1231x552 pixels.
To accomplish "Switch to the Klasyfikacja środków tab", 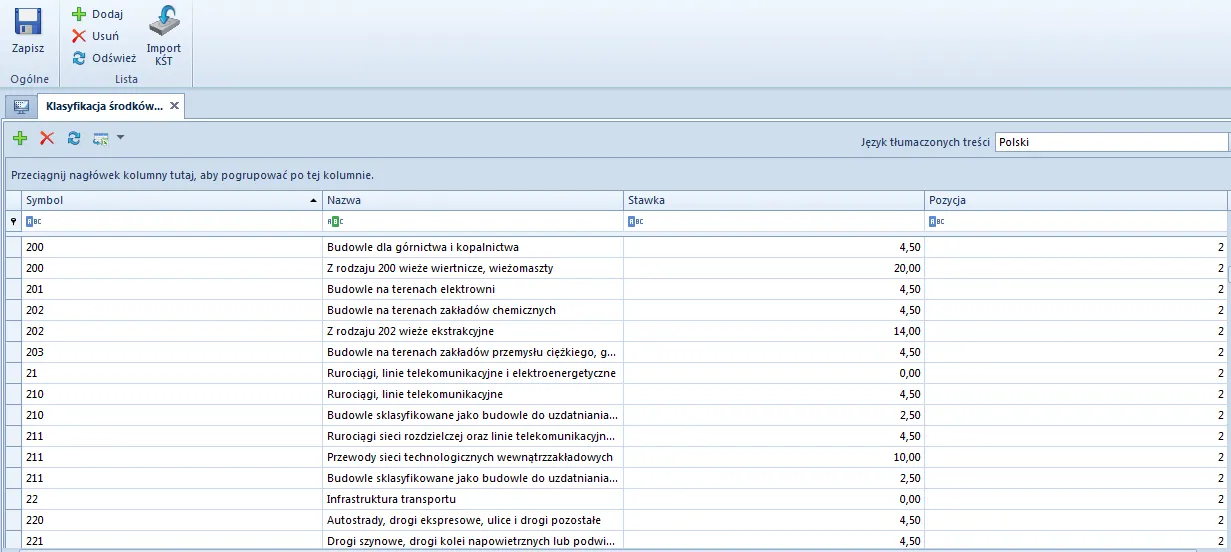I will 103,106.
